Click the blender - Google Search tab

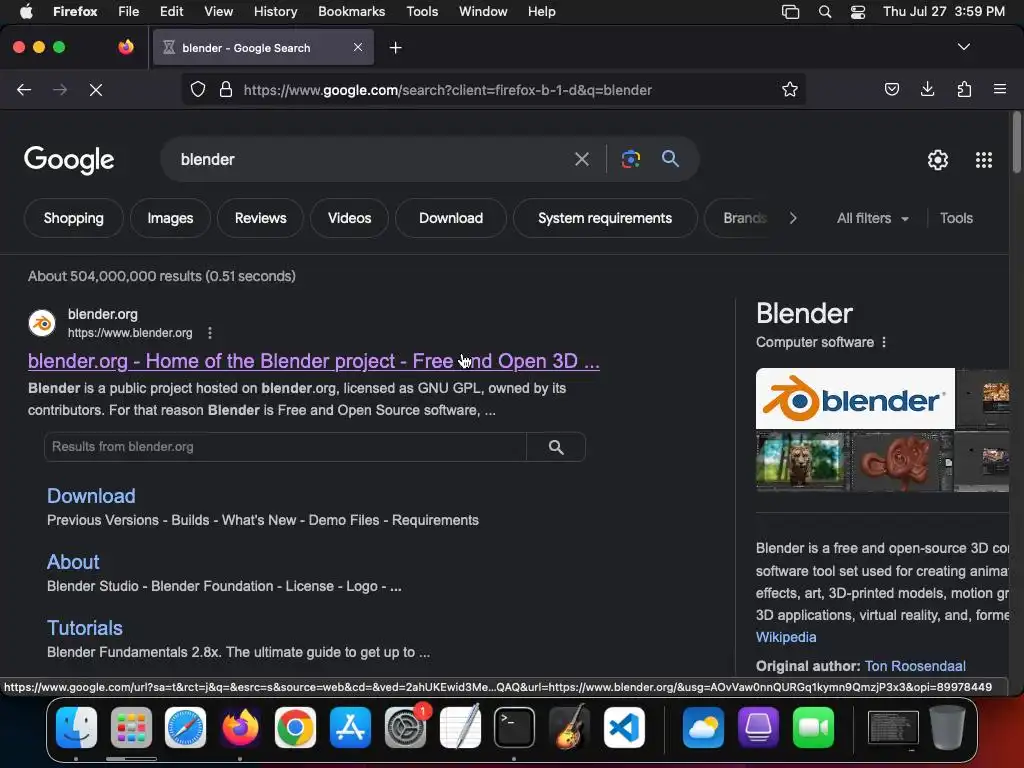click(x=263, y=48)
